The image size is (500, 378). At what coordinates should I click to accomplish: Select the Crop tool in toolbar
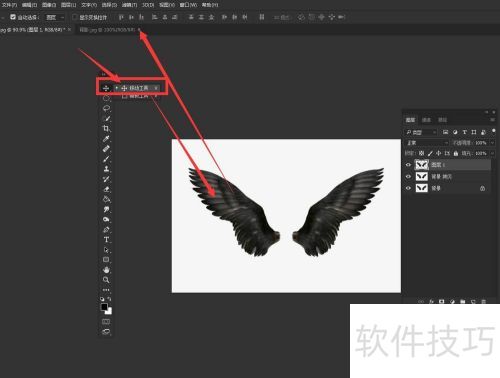pos(106,129)
